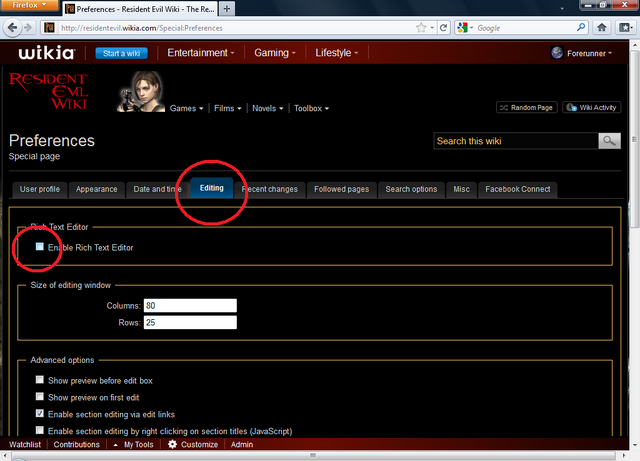The width and height of the screenshot is (640, 461).
Task: Click the Start a wiki button
Action: click(x=121, y=53)
